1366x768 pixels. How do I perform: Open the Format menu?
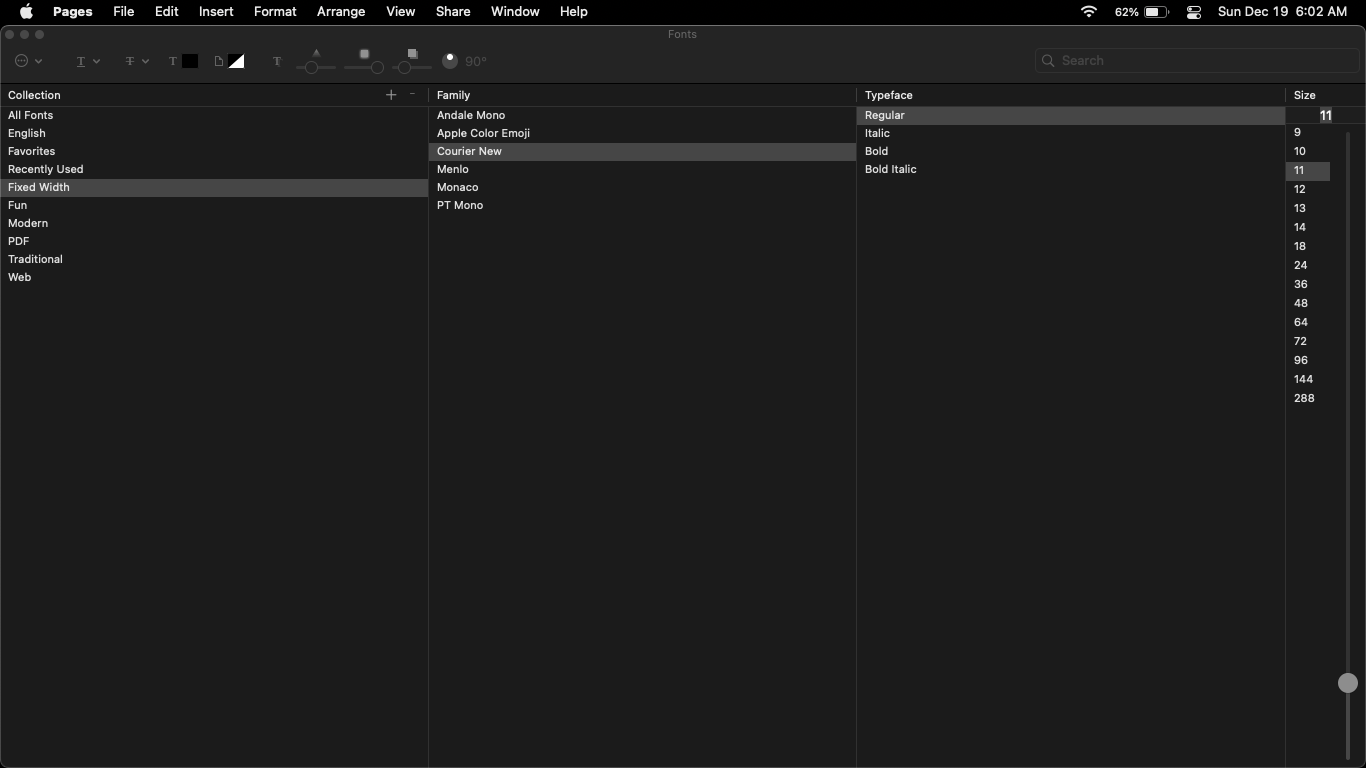275,12
